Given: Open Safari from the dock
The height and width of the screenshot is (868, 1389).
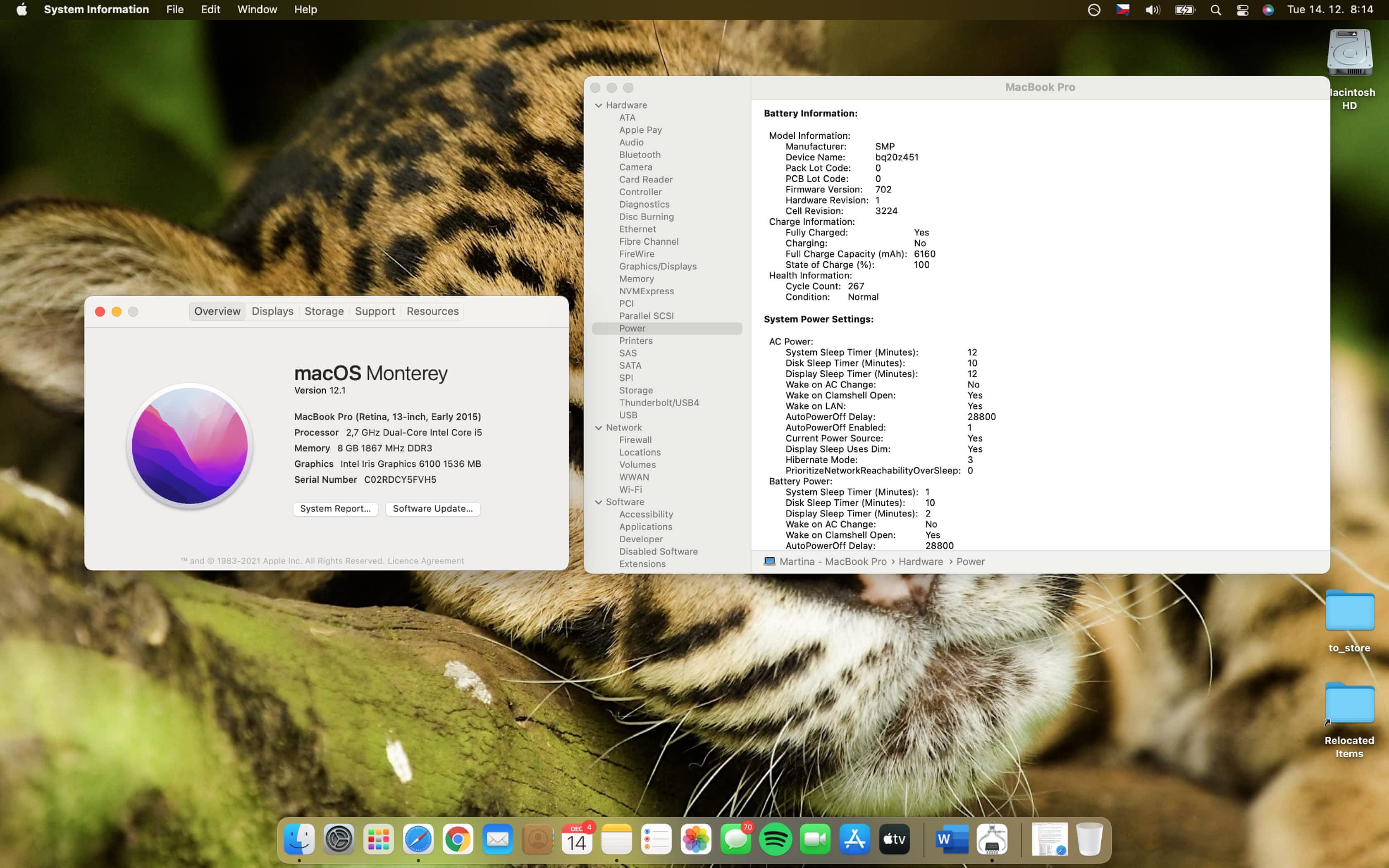Looking at the screenshot, I should (x=418, y=839).
